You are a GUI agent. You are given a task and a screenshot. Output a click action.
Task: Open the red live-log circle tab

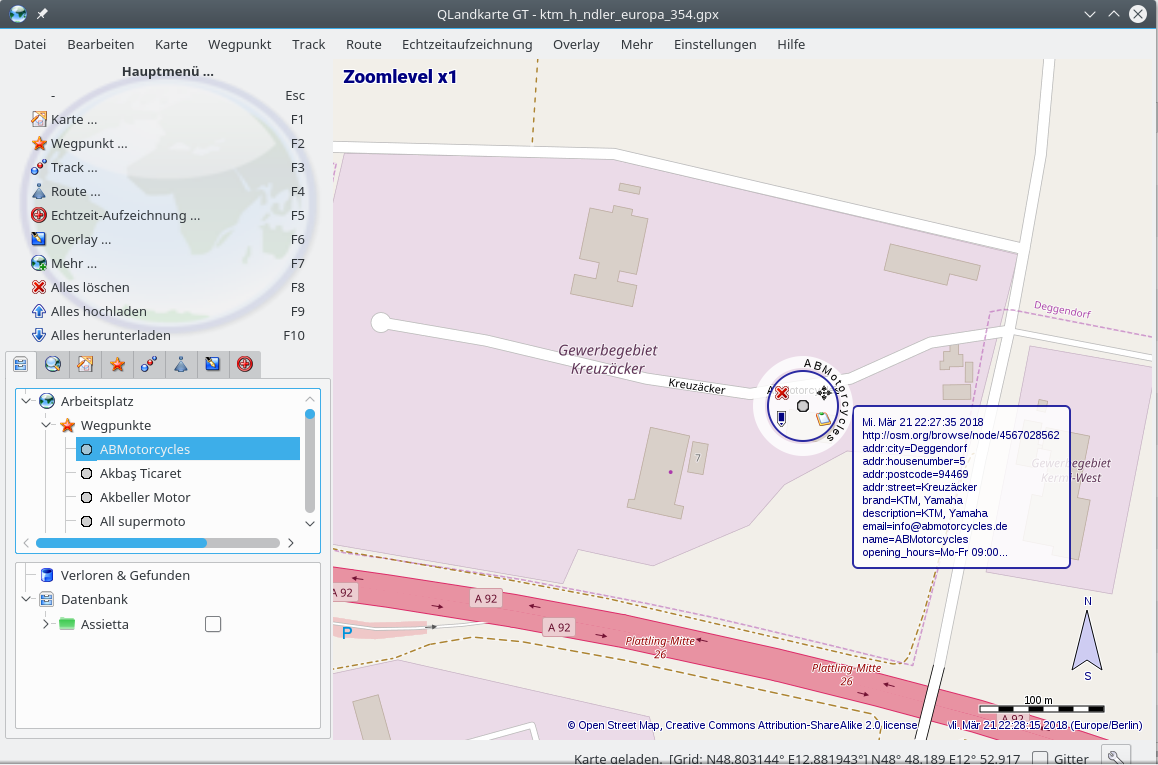pos(244,365)
